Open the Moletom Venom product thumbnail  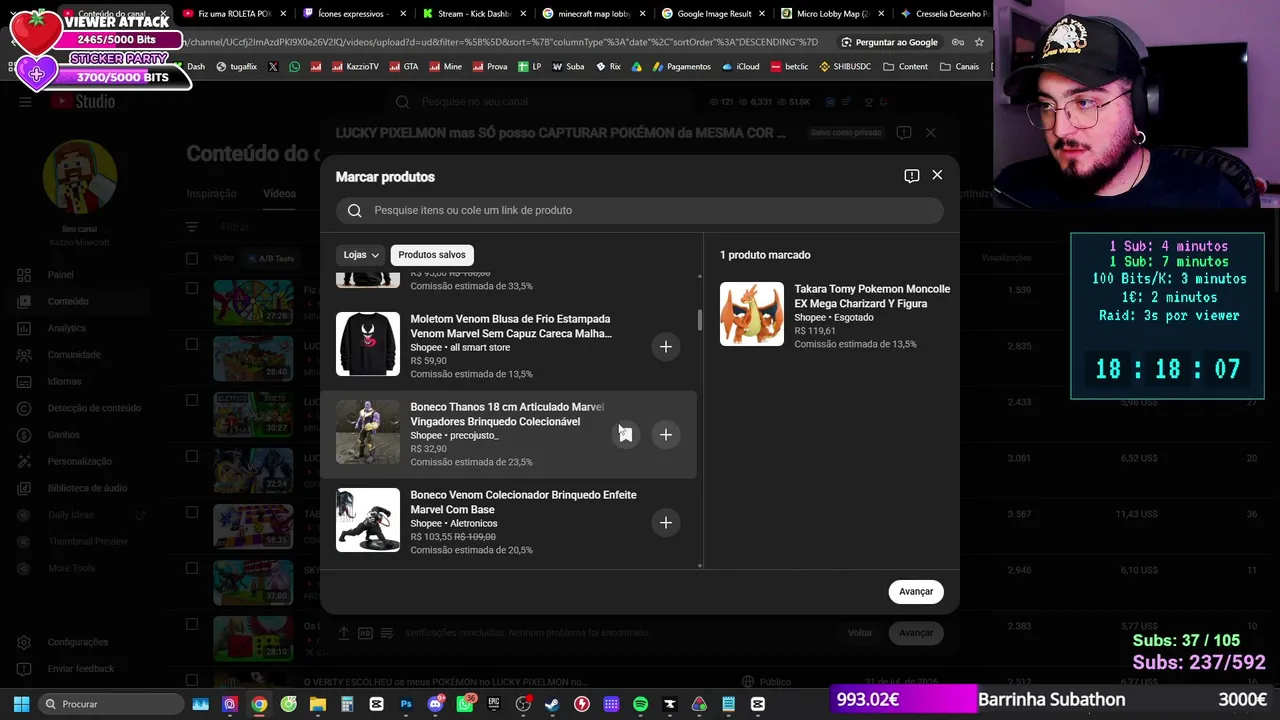368,344
